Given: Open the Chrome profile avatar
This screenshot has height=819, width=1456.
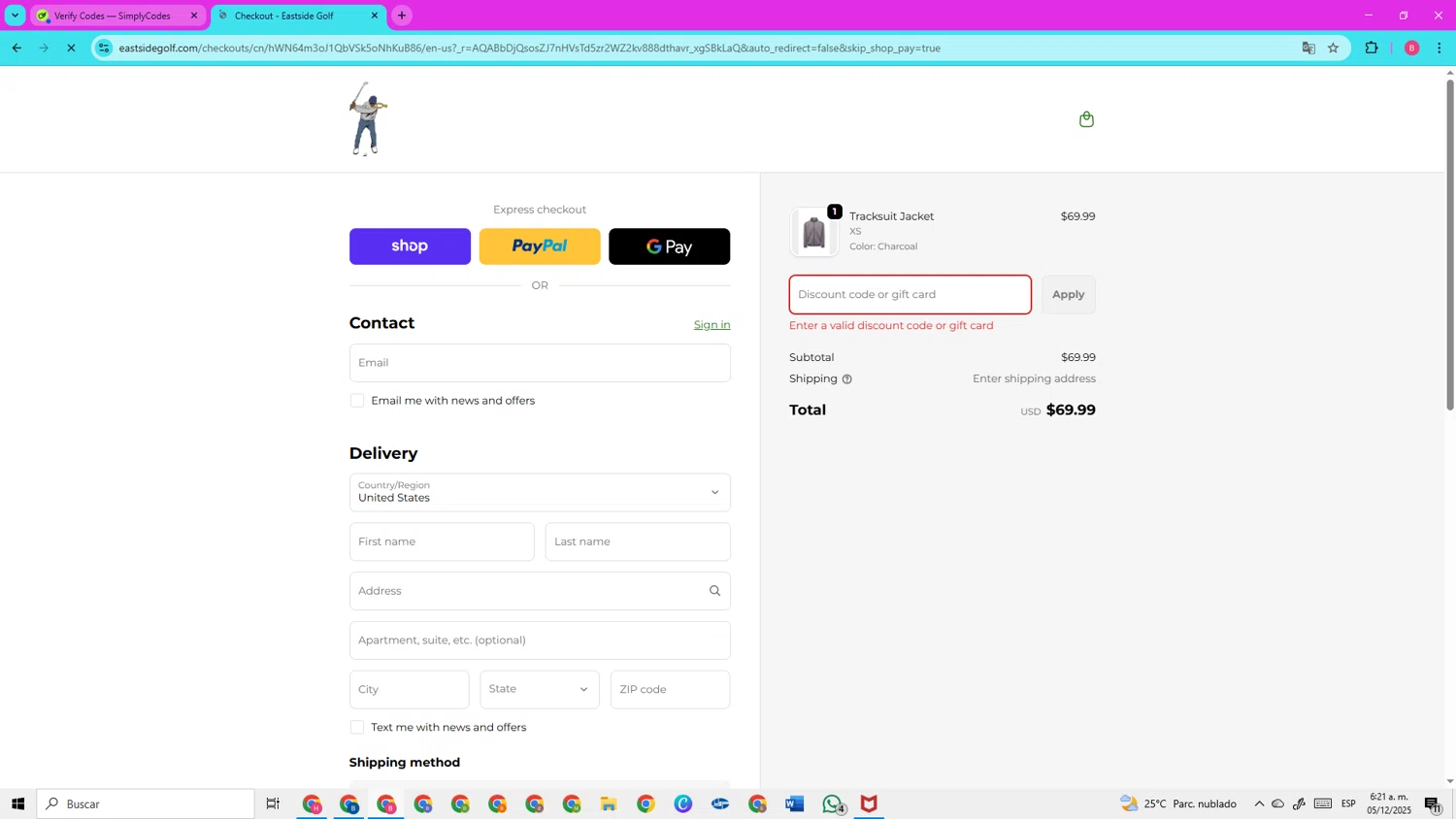Looking at the screenshot, I should tap(1411, 48).
